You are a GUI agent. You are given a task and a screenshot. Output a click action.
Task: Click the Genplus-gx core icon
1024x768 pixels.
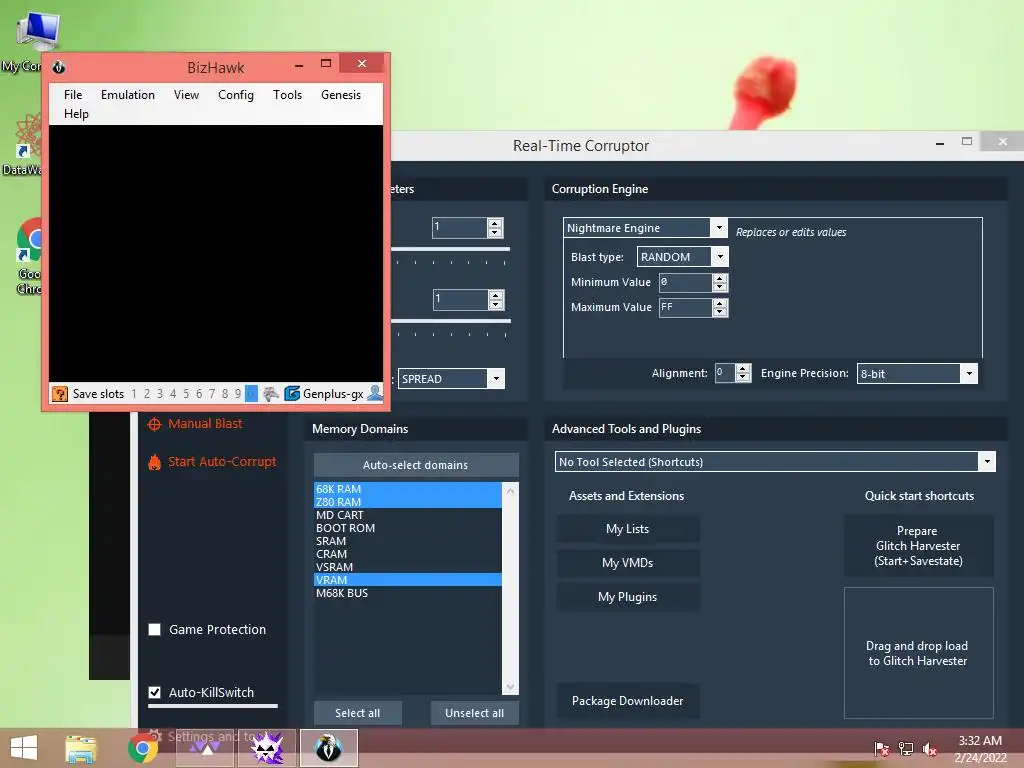coord(292,394)
